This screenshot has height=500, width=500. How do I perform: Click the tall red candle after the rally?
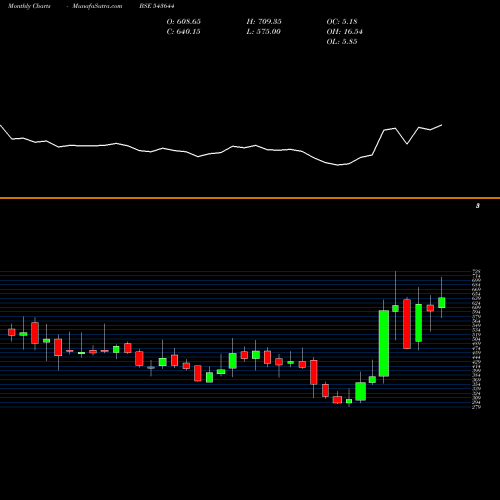coord(407,324)
